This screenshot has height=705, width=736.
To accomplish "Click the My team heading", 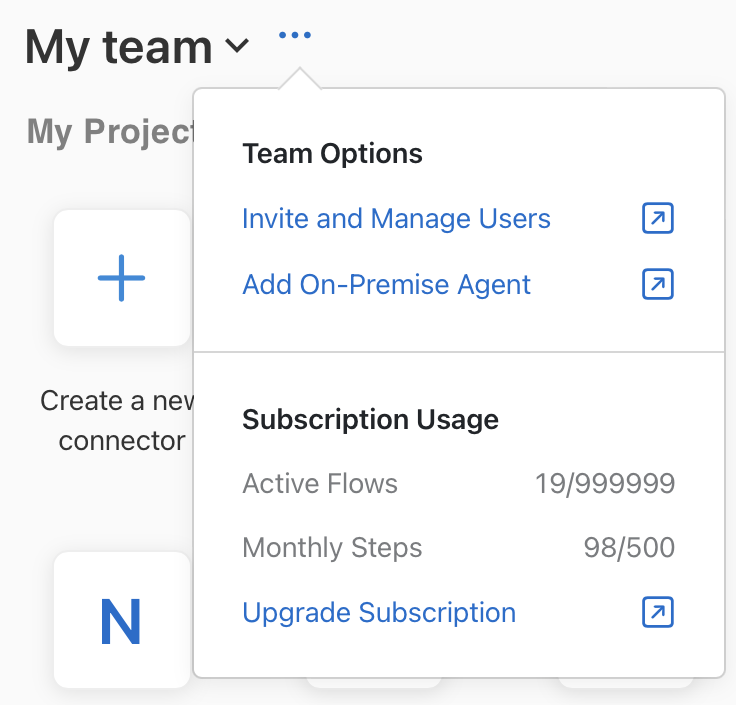I will point(118,47).
